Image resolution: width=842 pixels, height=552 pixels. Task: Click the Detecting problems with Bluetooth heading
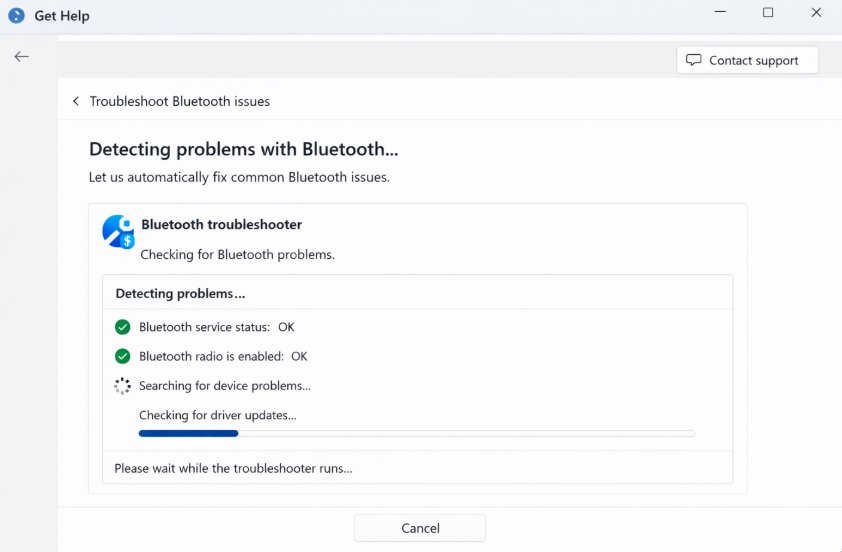tap(244, 149)
